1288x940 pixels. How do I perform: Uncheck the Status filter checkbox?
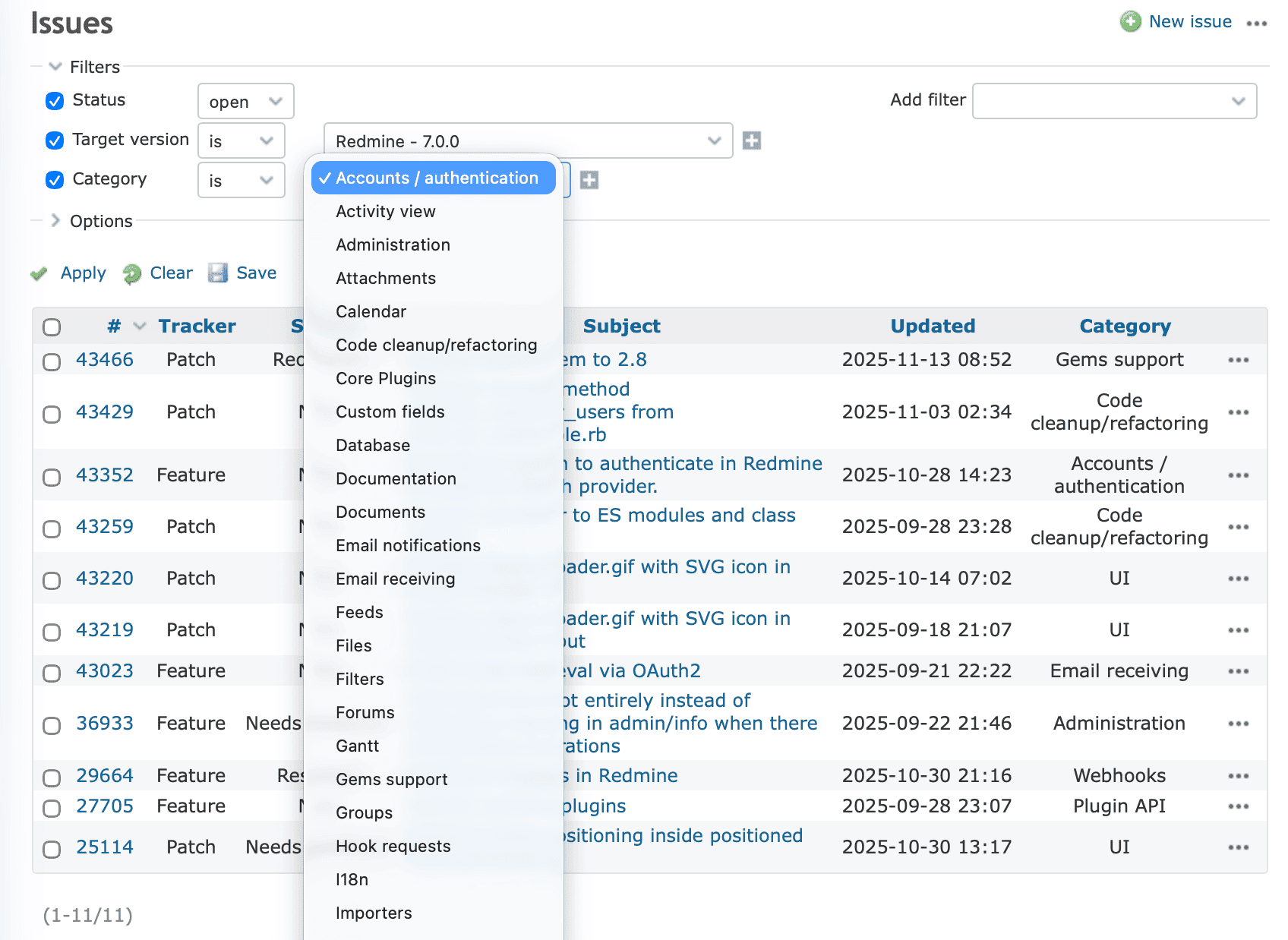(x=55, y=100)
